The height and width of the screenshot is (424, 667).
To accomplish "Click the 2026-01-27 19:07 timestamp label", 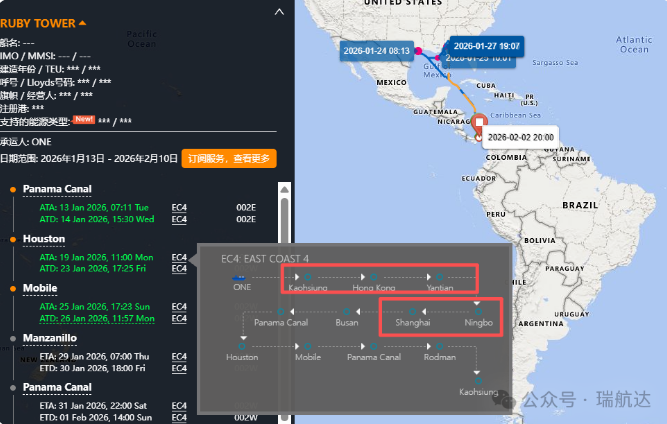I will coord(487,45).
